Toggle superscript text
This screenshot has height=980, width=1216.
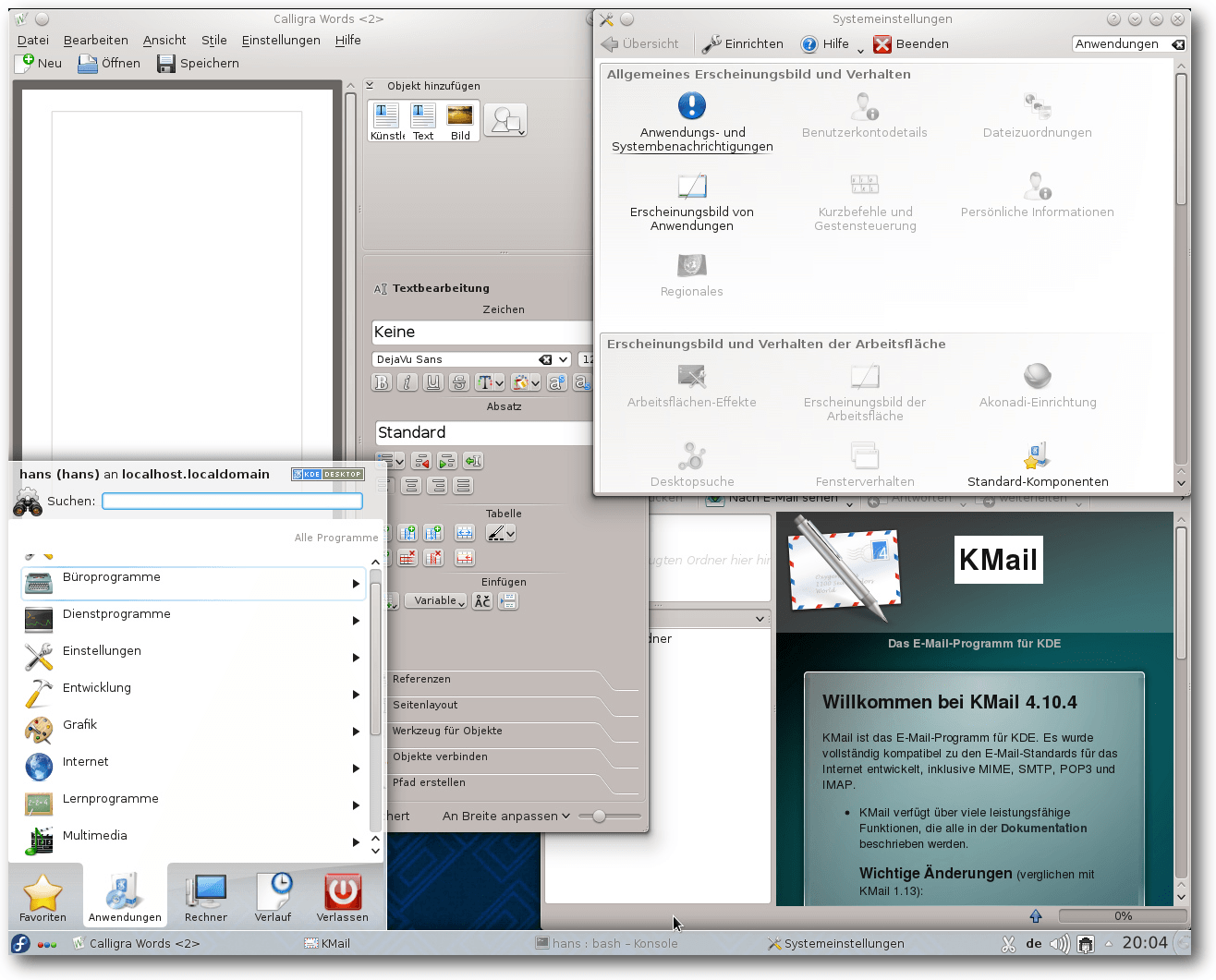point(556,382)
